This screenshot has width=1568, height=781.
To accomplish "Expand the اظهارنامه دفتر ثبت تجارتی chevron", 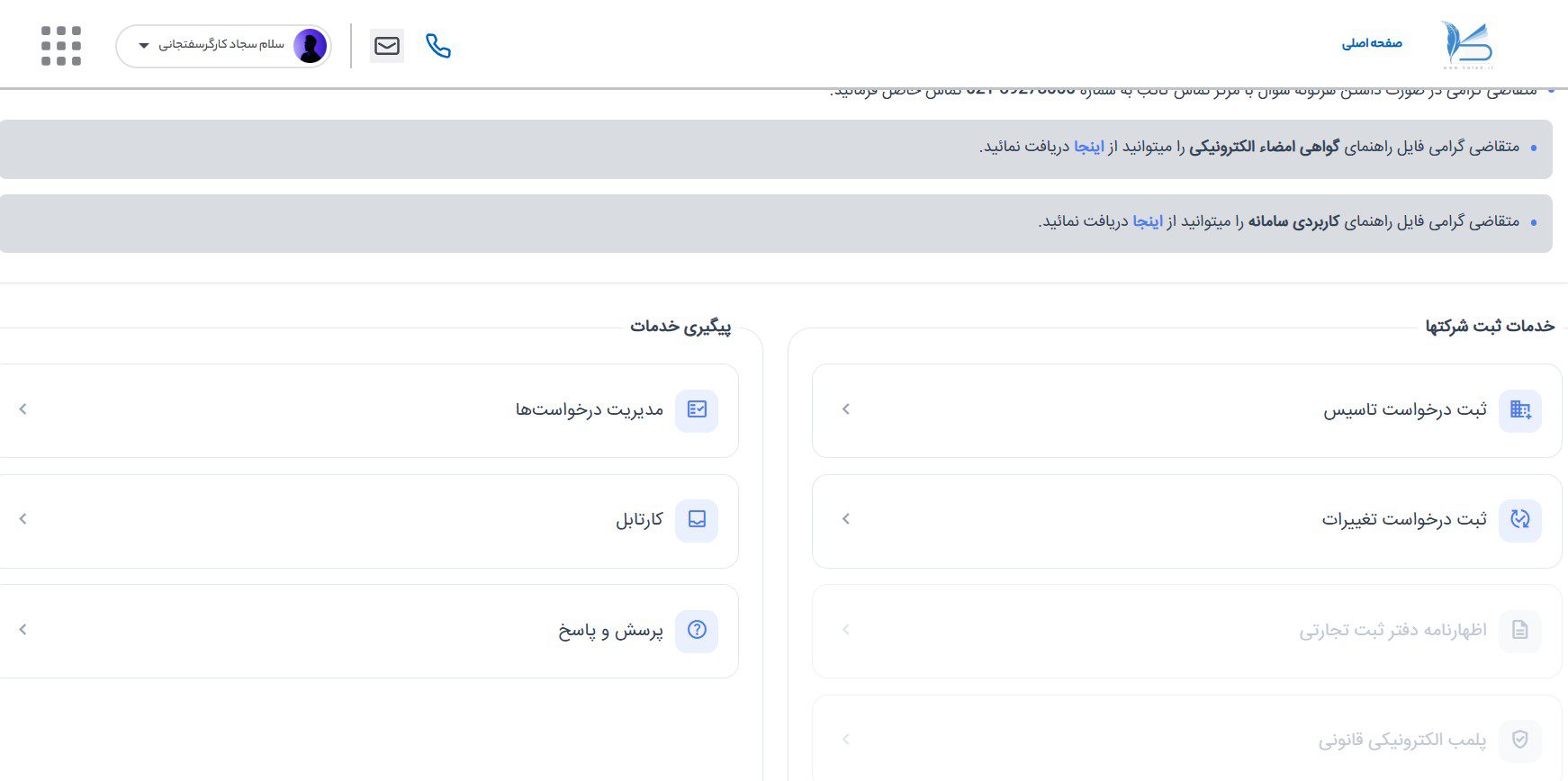I will coord(846,630).
